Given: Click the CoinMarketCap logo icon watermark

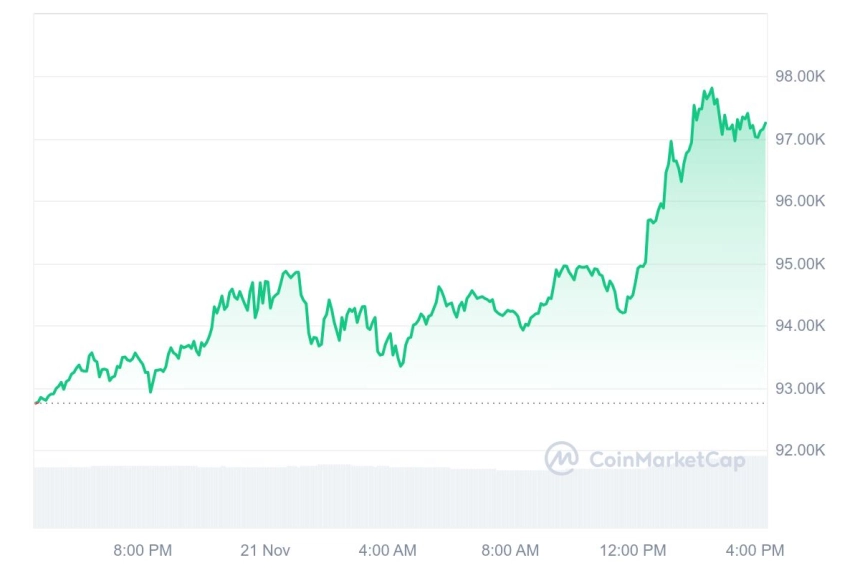Looking at the screenshot, I should pyautogui.click(x=561, y=458).
